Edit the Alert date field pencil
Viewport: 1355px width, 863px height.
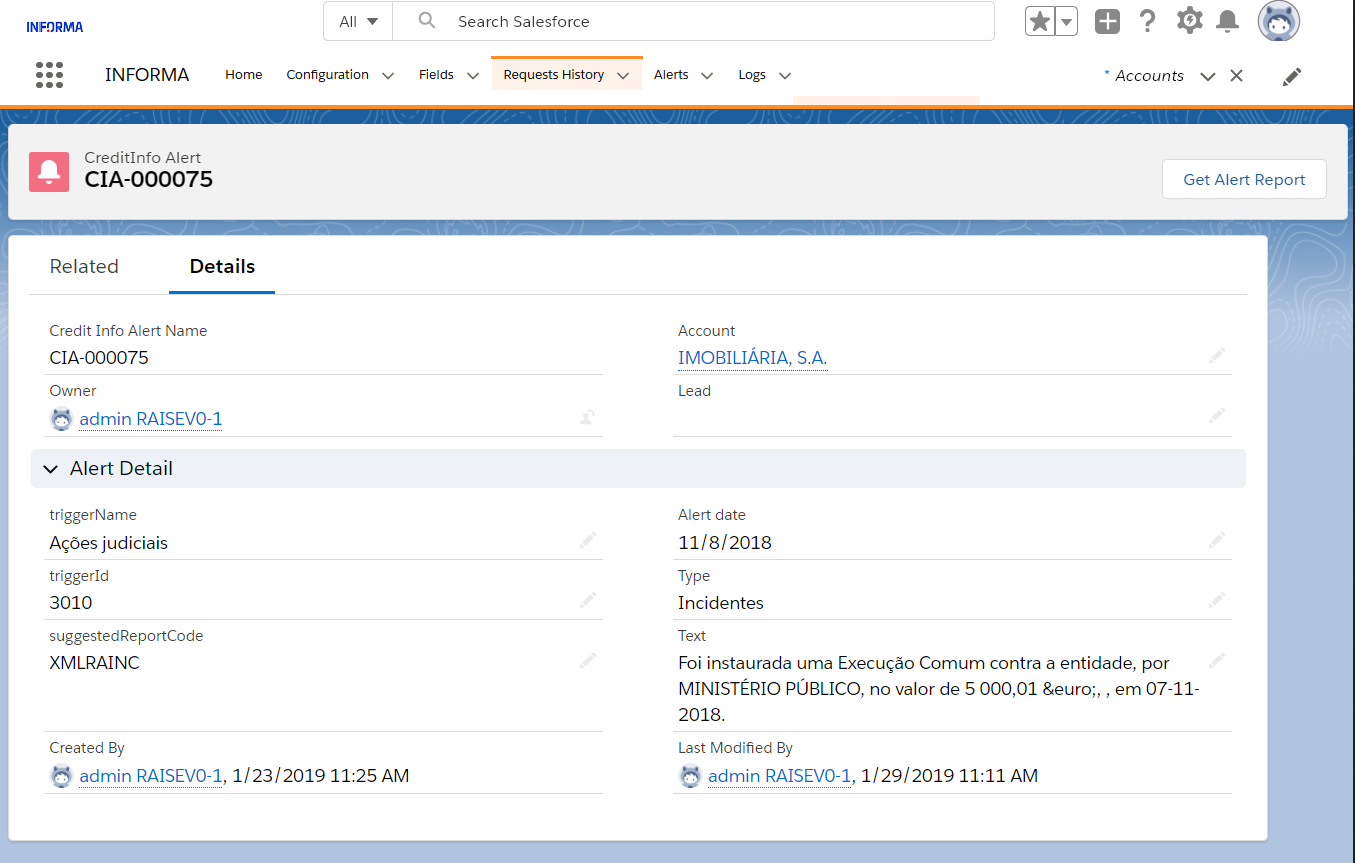1216,541
